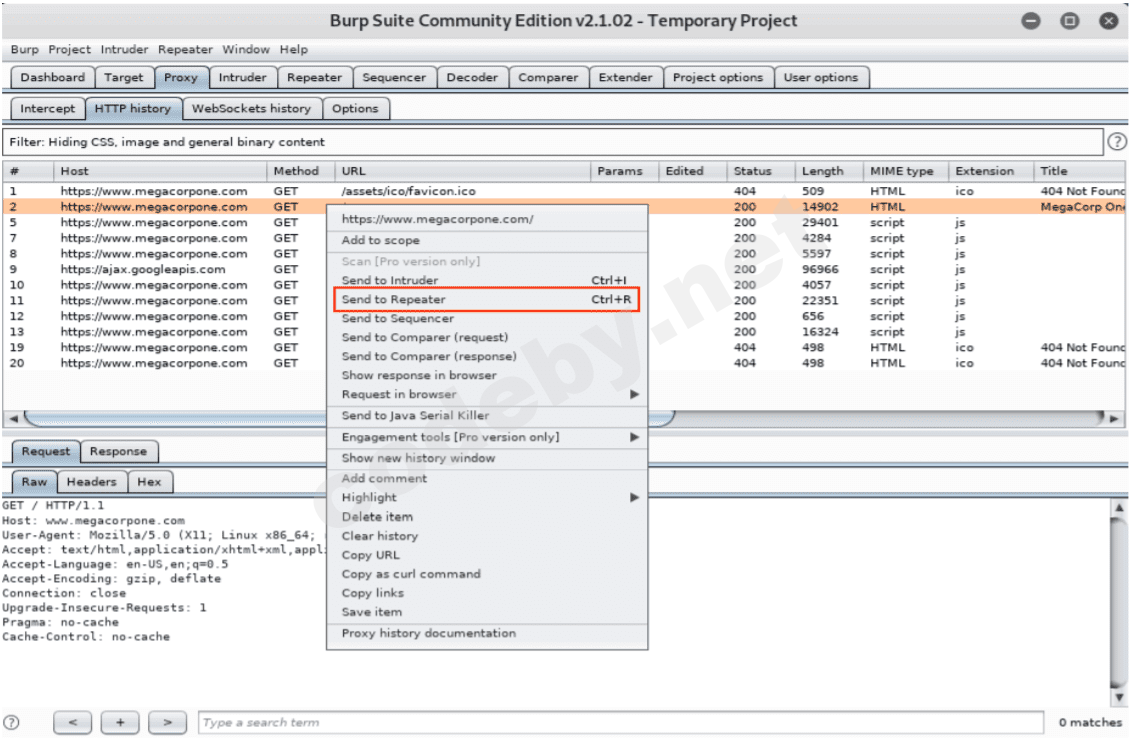Open the Help menu
Screen dimensions: 1135x742
(x=294, y=49)
